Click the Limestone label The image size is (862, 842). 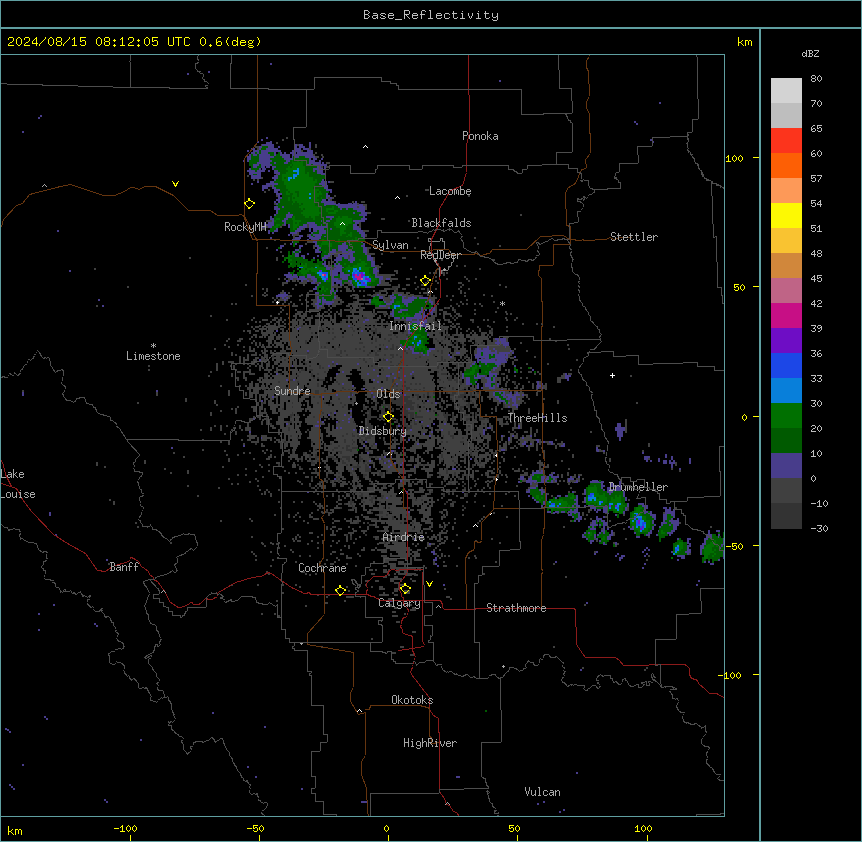click(x=153, y=356)
